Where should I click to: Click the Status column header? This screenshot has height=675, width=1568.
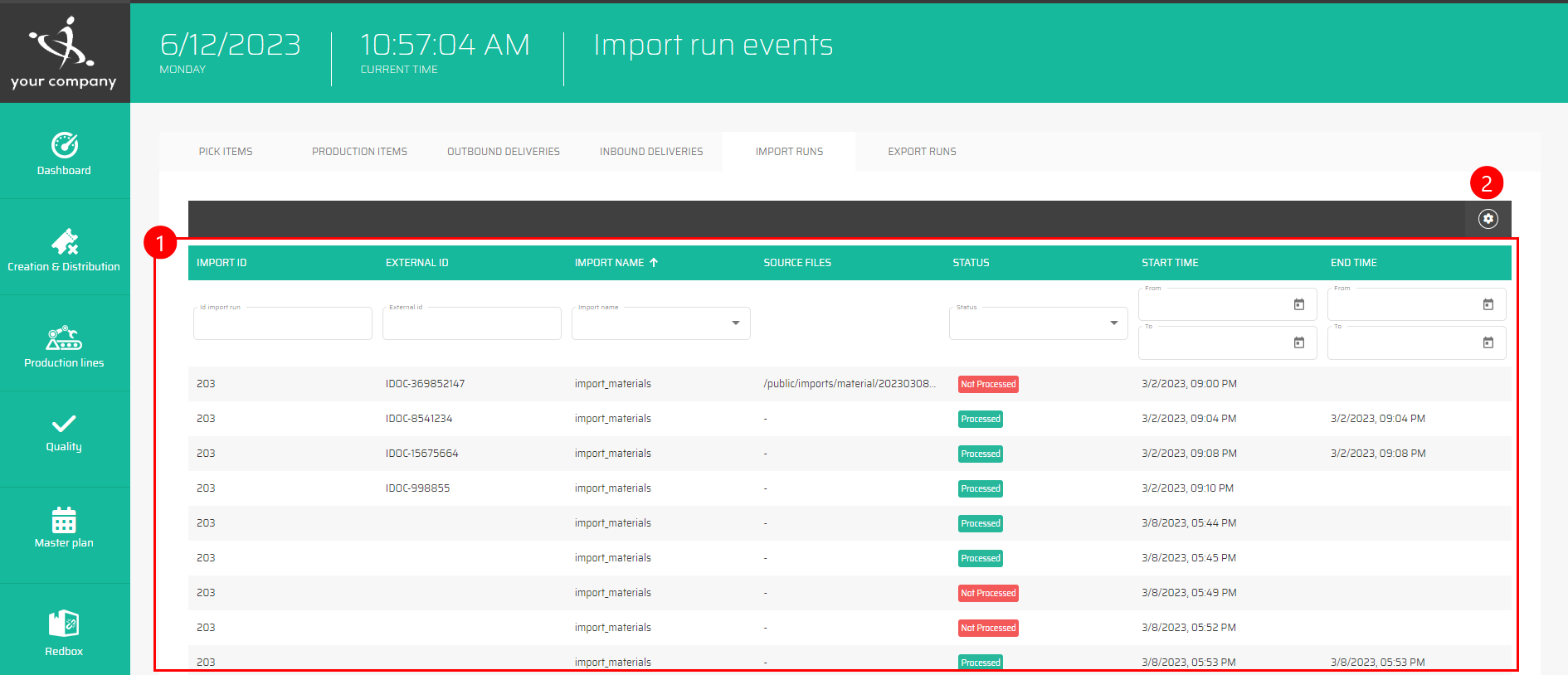coord(971,263)
